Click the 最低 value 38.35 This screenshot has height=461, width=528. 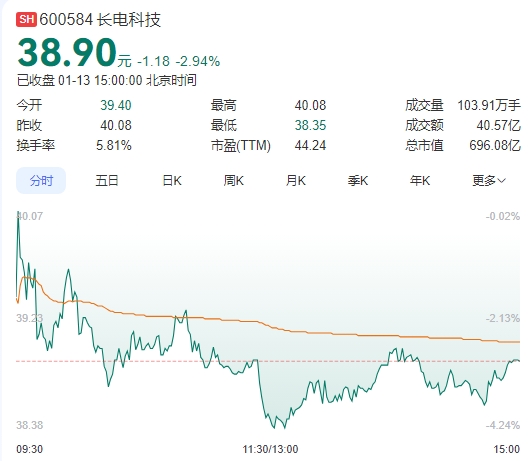click(x=310, y=125)
